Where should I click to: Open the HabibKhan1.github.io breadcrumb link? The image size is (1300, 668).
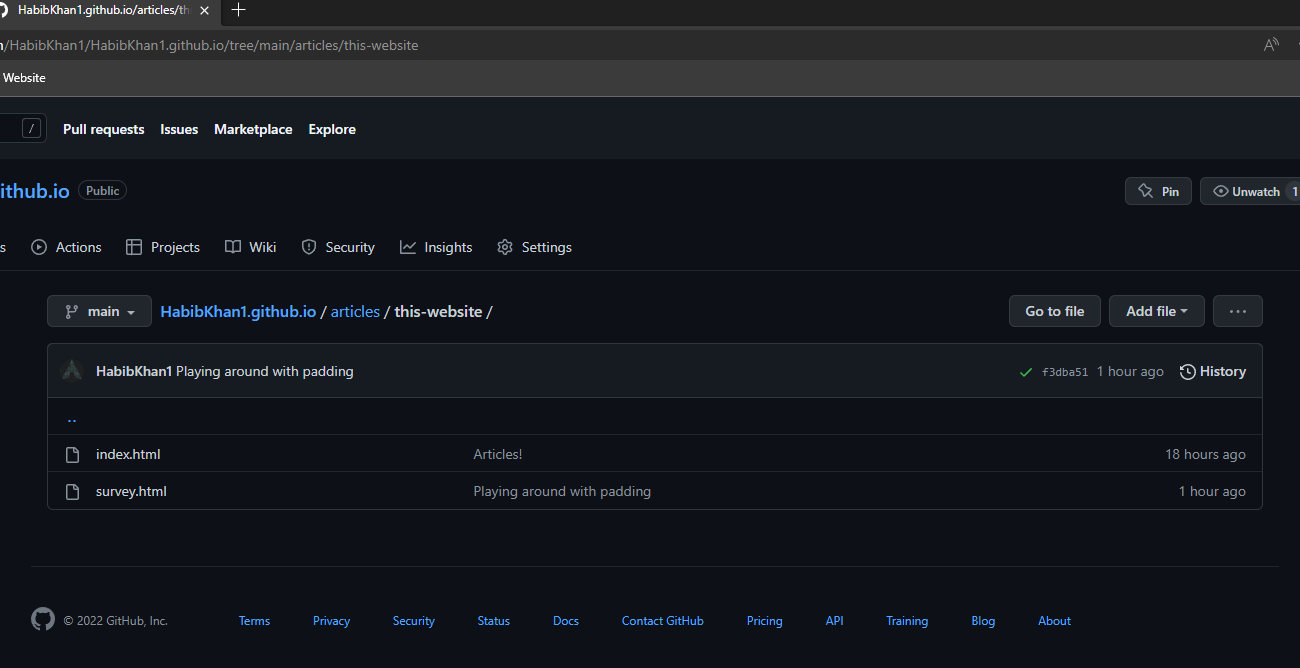[x=238, y=311]
